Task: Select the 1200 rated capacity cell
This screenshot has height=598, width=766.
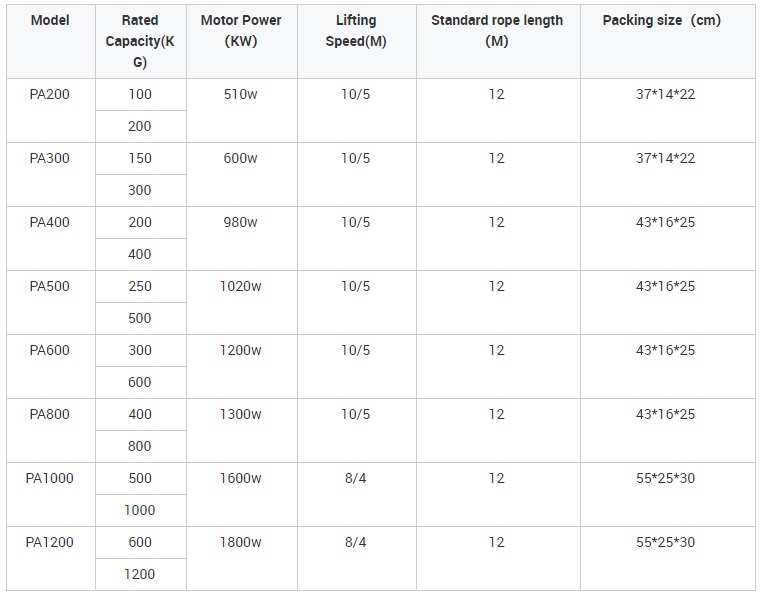Action: click(140, 575)
